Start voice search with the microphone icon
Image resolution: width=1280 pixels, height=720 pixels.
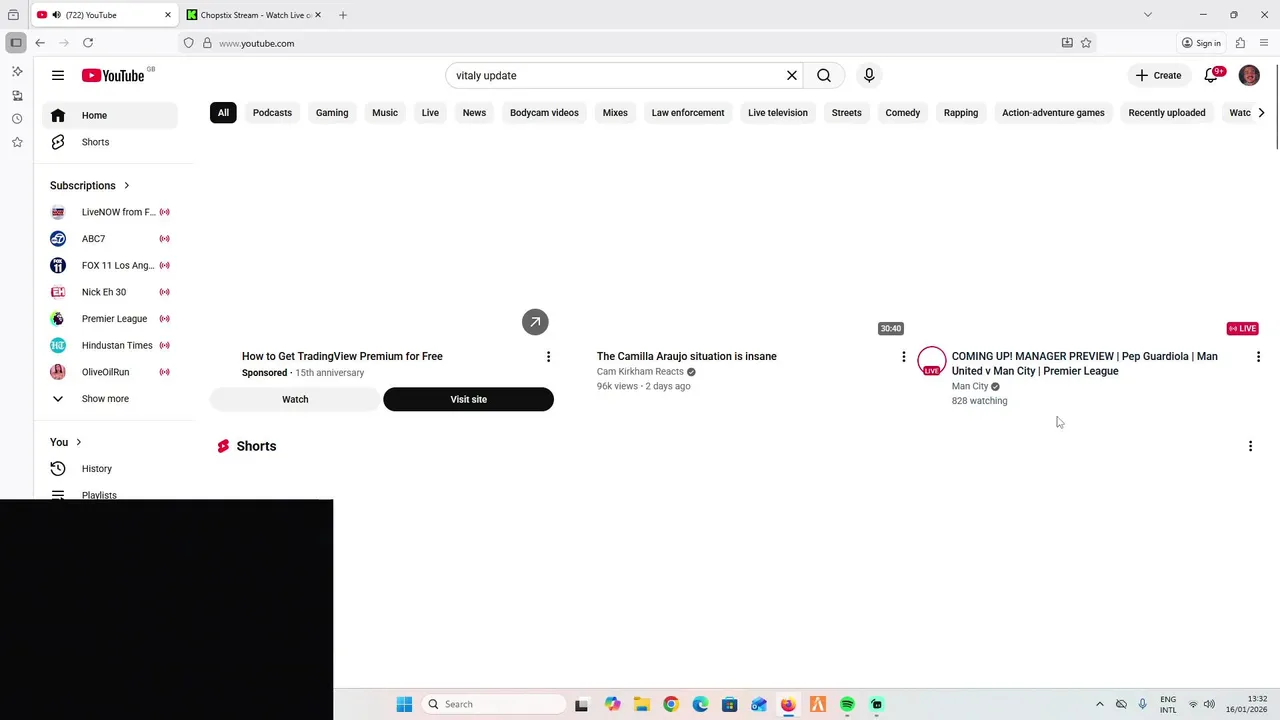coord(869,75)
